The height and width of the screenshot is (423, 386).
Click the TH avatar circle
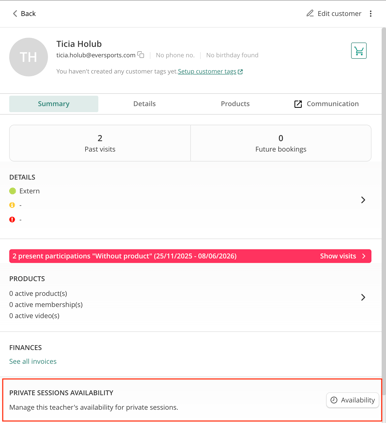point(28,57)
